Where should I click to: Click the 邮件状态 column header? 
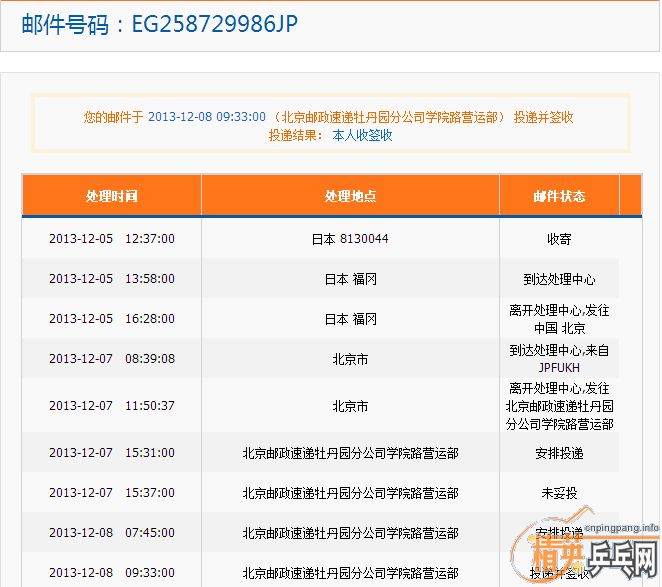(559, 196)
